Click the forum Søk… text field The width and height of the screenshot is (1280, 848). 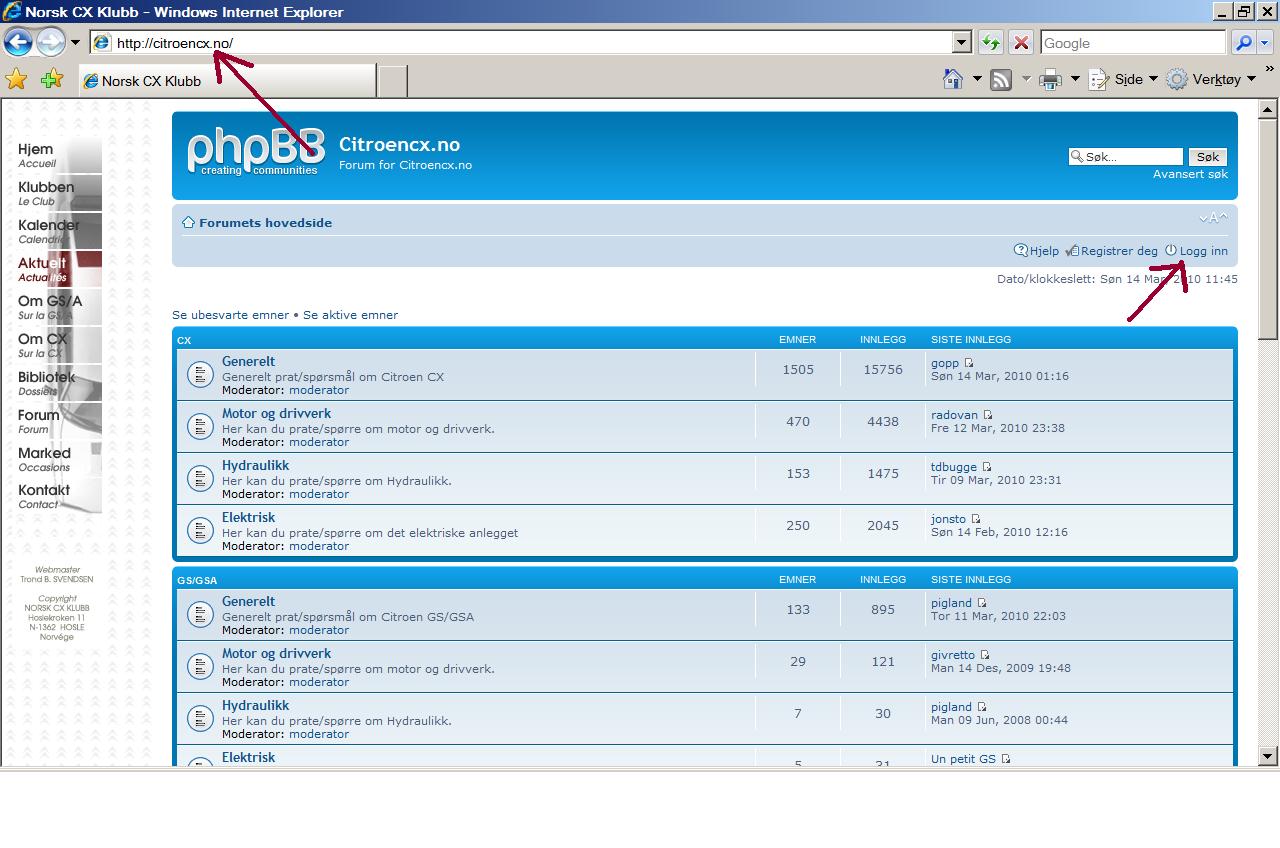pyautogui.click(x=1125, y=157)
